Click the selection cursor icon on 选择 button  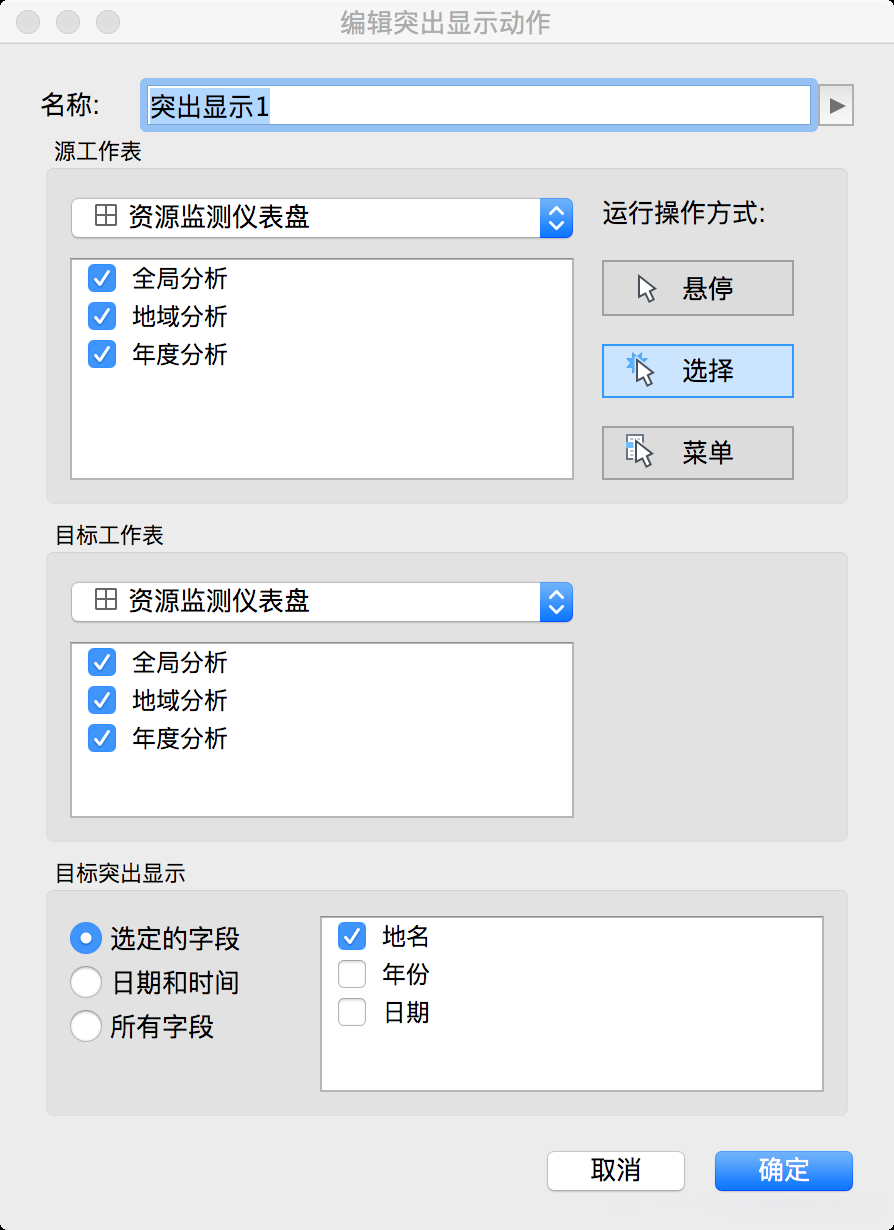click(x=640, y=370)
